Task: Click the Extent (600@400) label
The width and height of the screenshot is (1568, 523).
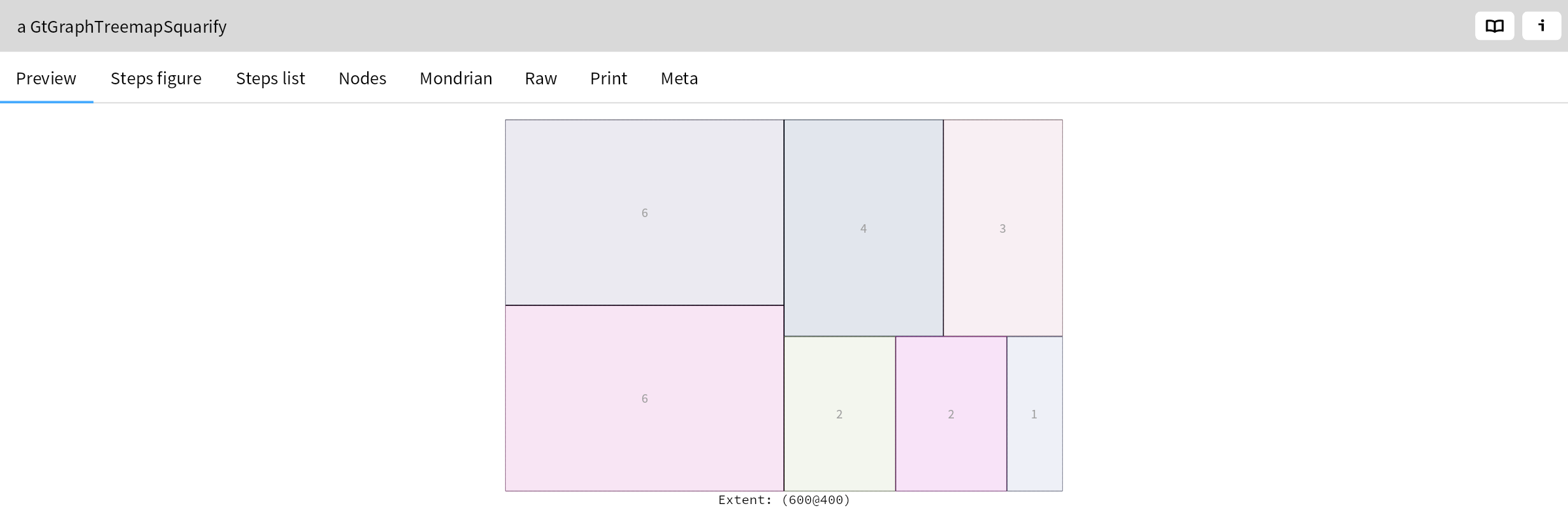Action: click(x=784, y=500)
